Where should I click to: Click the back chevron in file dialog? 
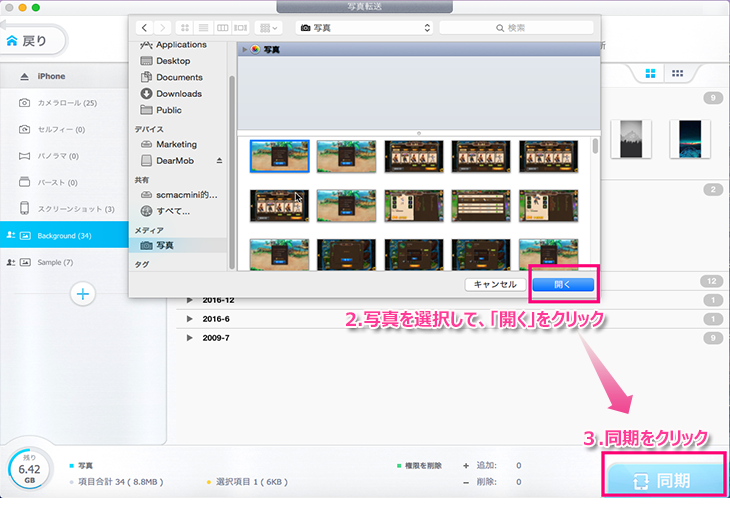point(144,28)
